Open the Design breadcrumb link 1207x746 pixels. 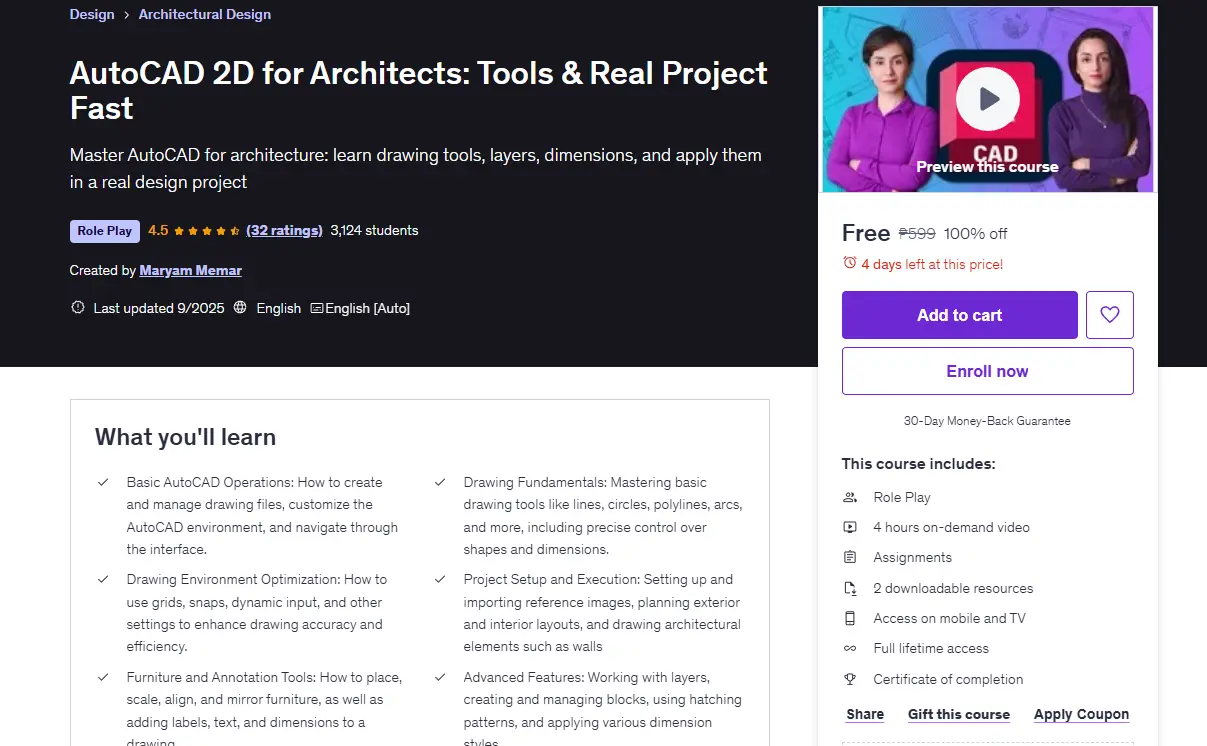[92, 14]
